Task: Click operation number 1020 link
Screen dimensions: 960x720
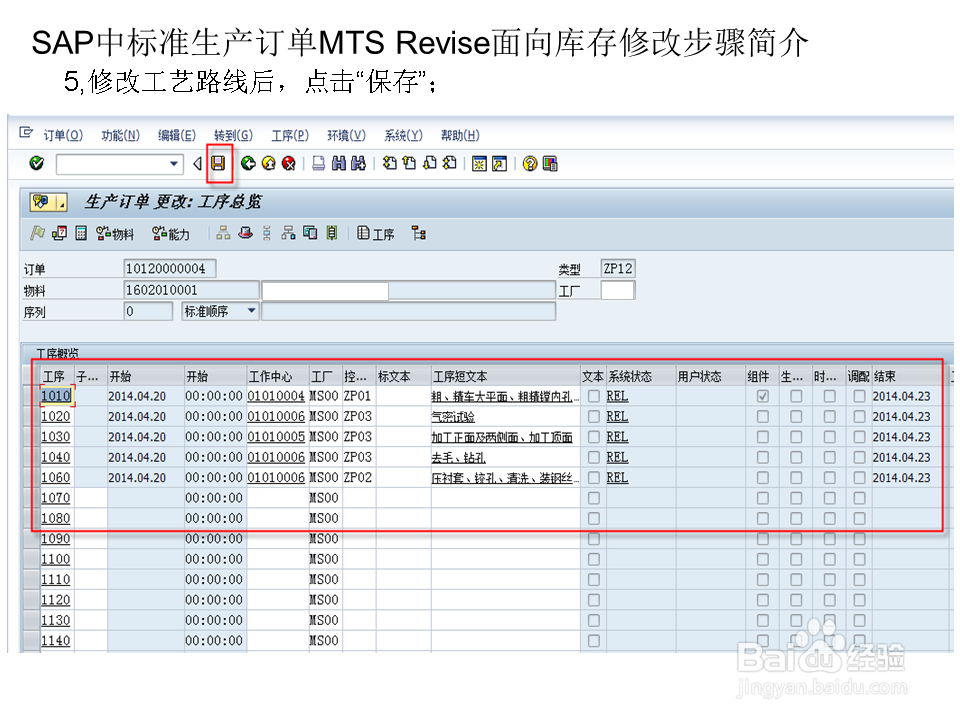Action: point(56,416)
